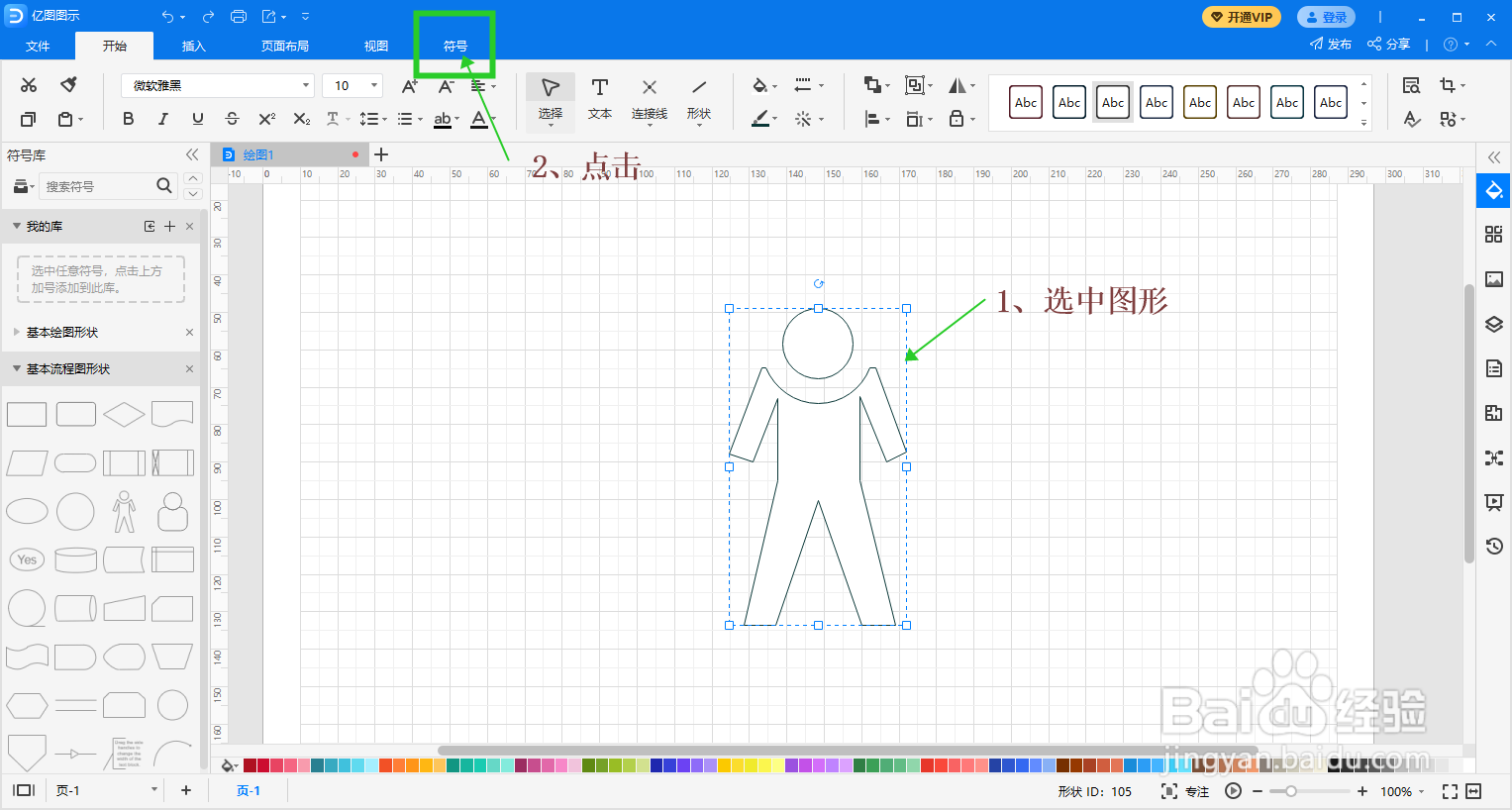Toggle Bold formatting

coord(128,119)
